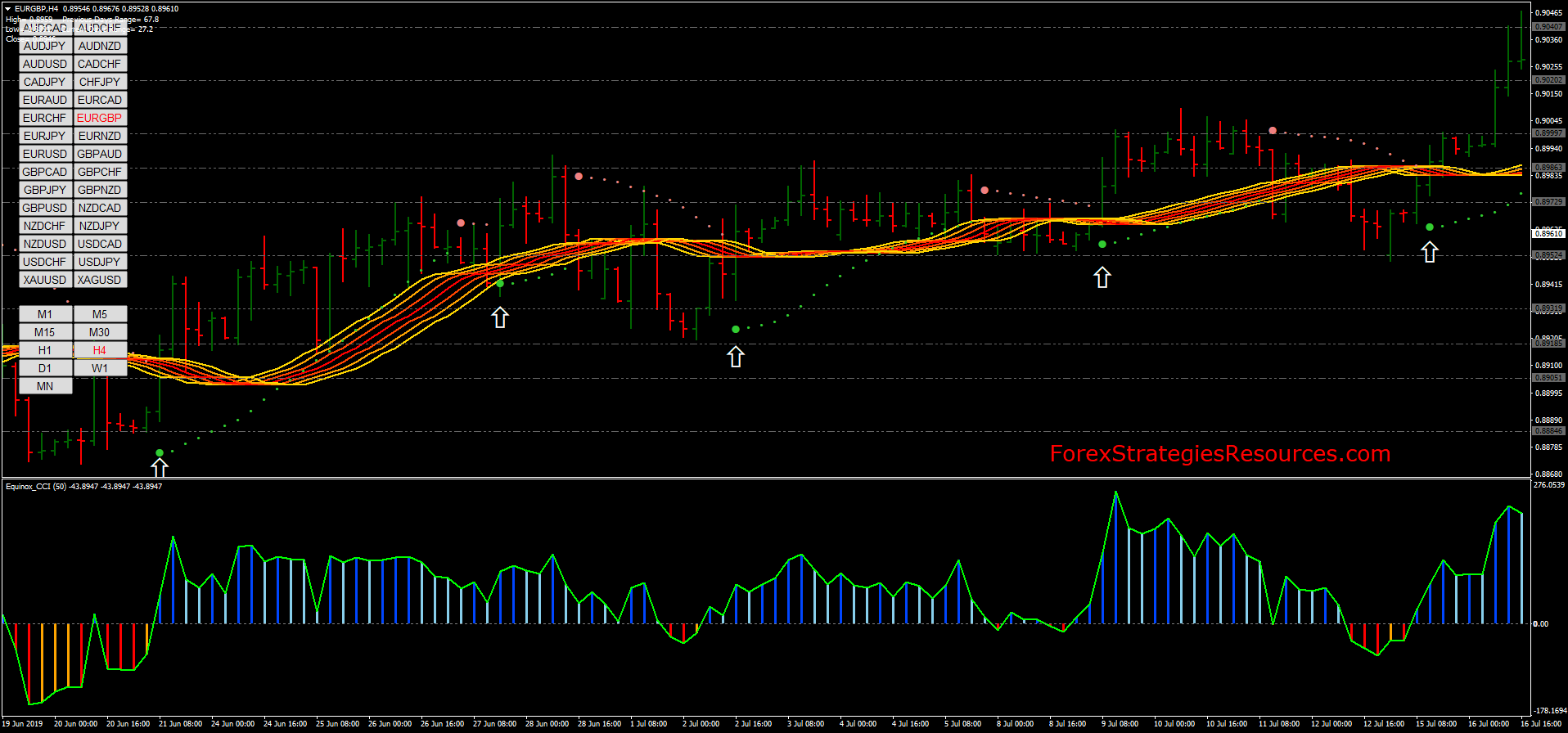Click the current price label 0.89610
Image resolution: width=1568 pixels, height=733 pixels.
(1548, 234)
